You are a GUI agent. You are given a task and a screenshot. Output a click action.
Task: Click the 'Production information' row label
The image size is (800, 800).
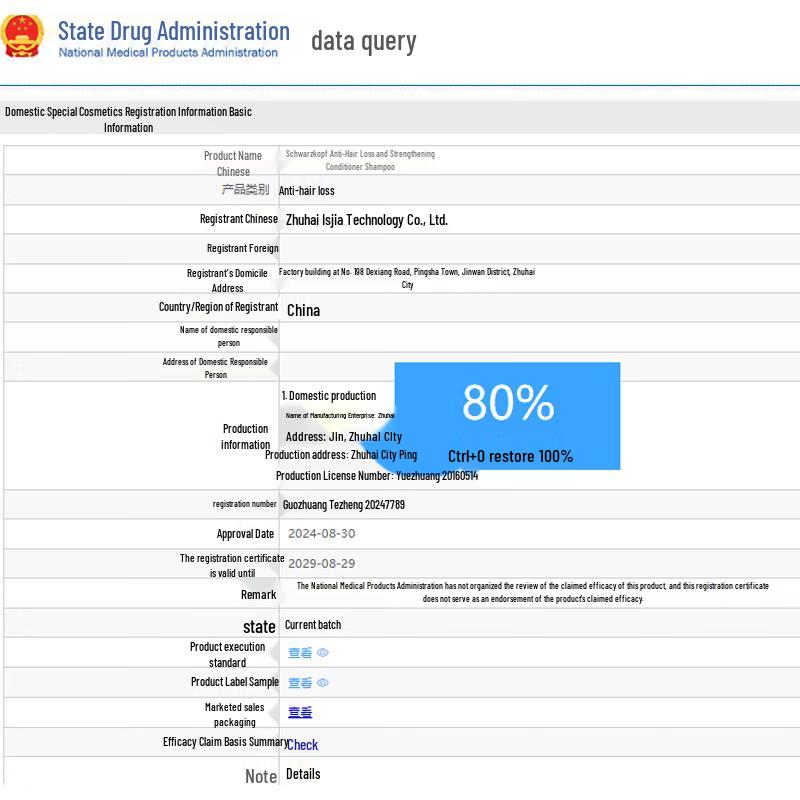245,437
